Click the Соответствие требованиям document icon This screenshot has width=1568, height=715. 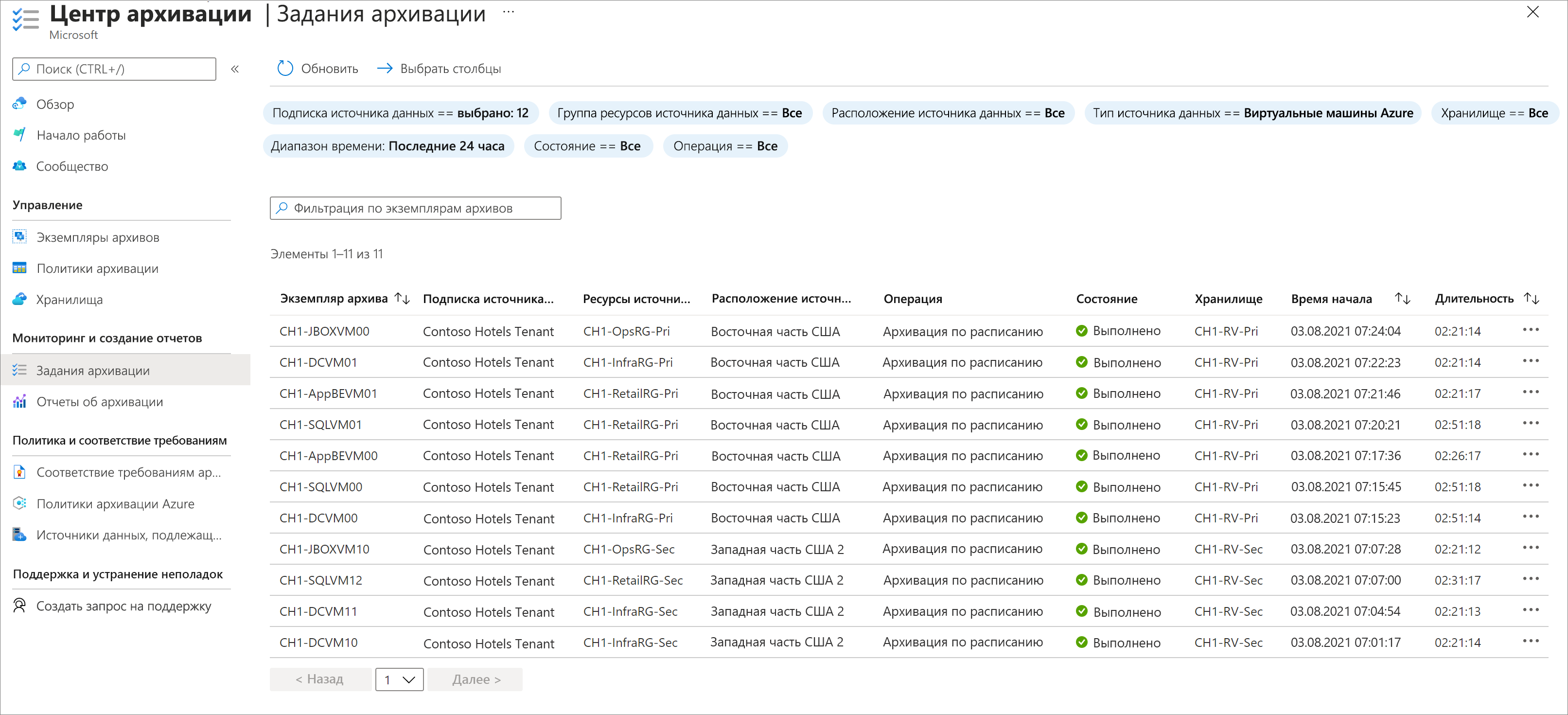[x=19, y=472]
